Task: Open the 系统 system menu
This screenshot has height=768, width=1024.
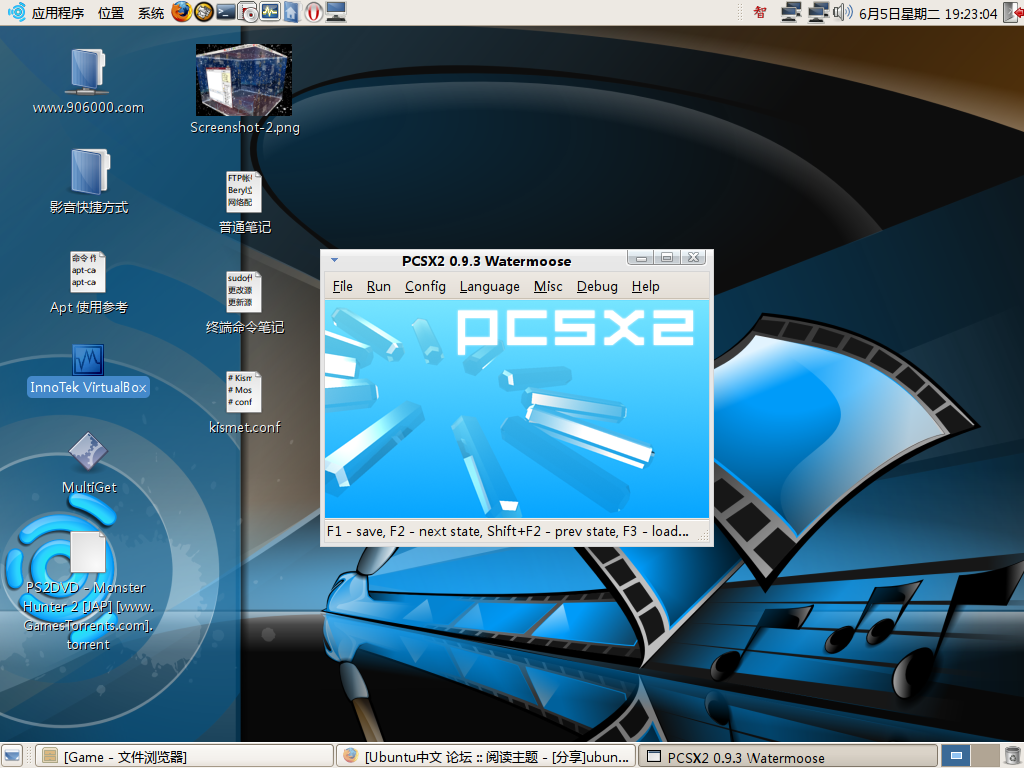Action: point(151,13)
